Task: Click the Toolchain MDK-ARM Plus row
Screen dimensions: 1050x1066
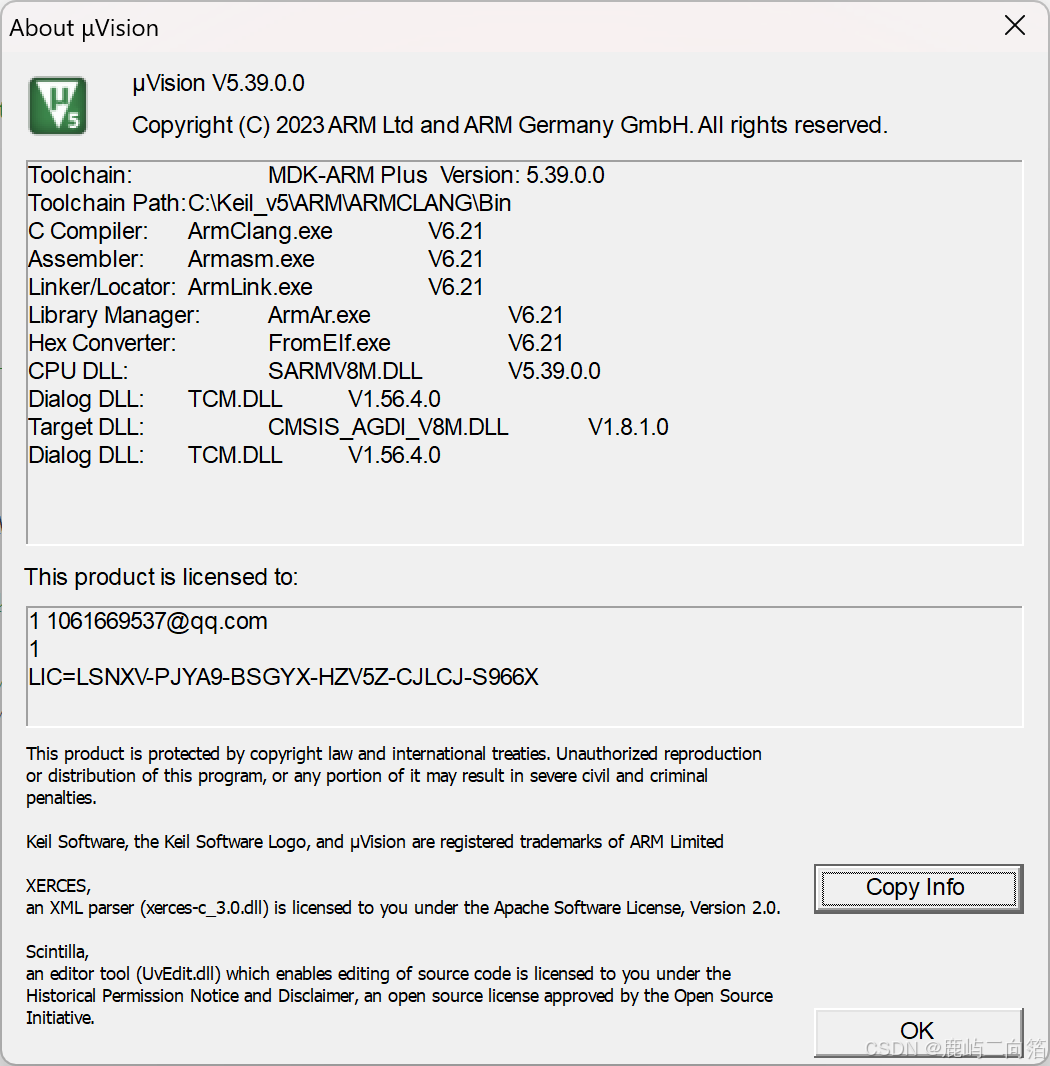Action: point(316,175)
